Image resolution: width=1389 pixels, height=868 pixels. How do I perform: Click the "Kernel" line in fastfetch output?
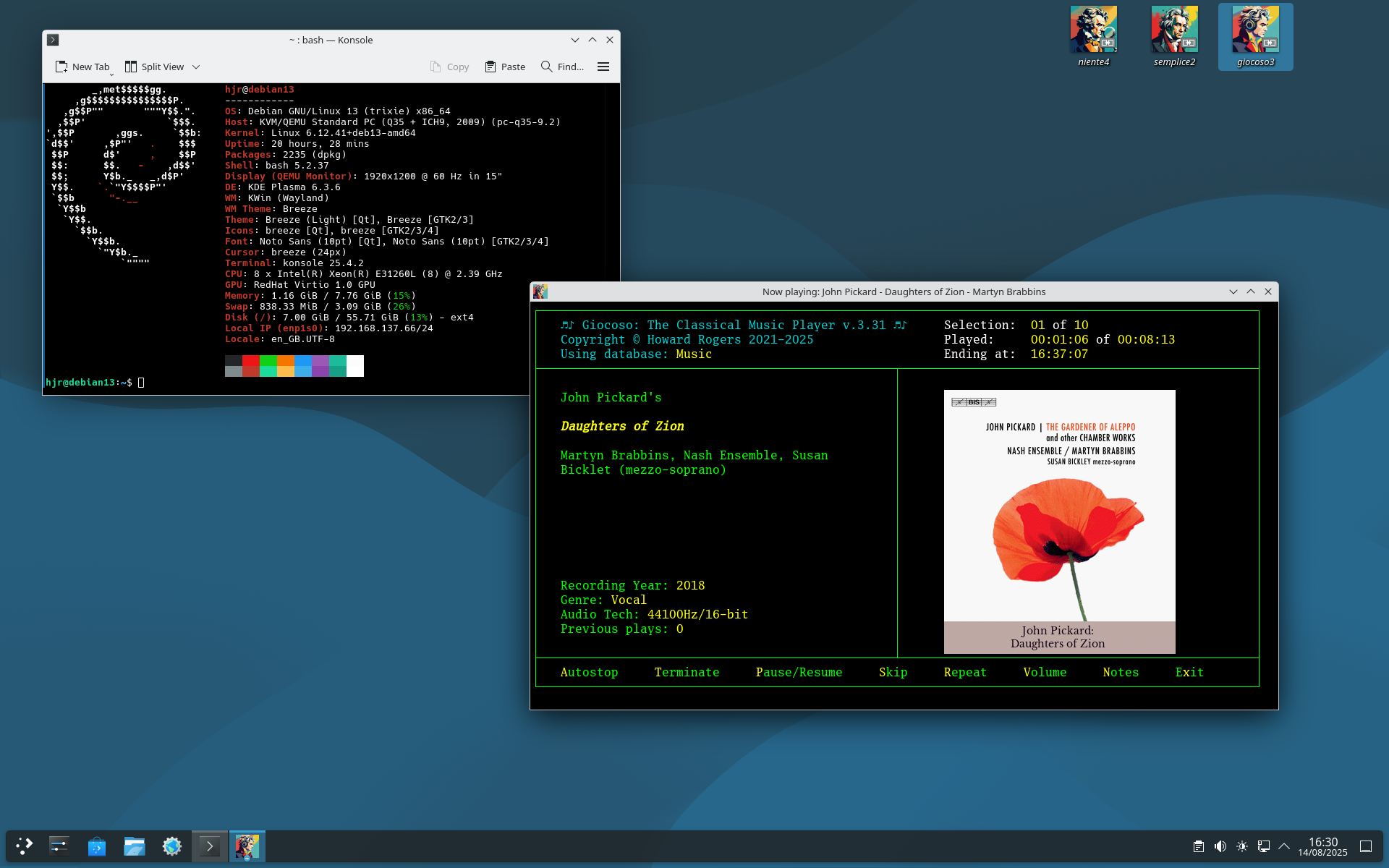[x=320, y=133]
